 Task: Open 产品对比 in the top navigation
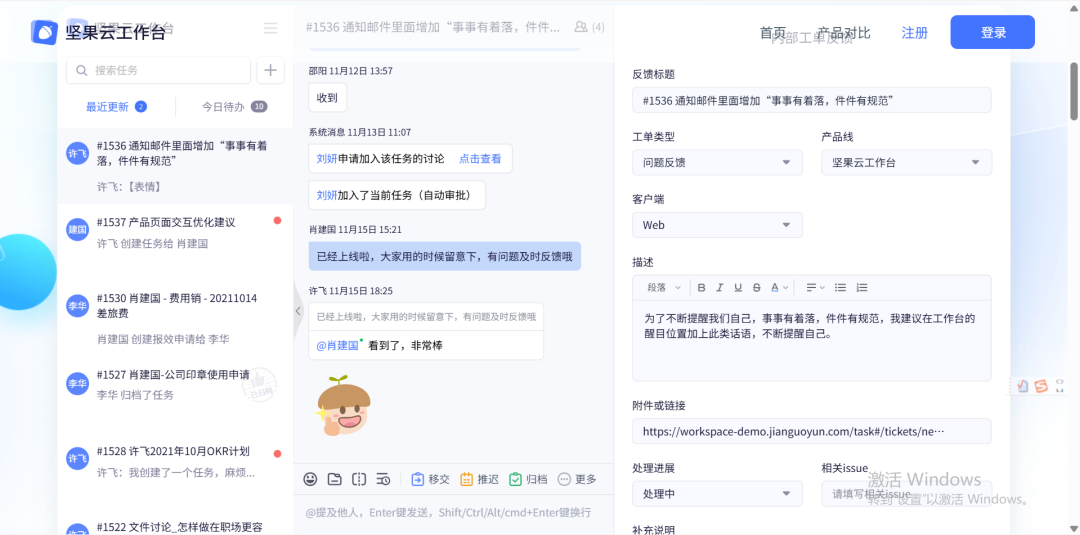(x=844, y=32)
